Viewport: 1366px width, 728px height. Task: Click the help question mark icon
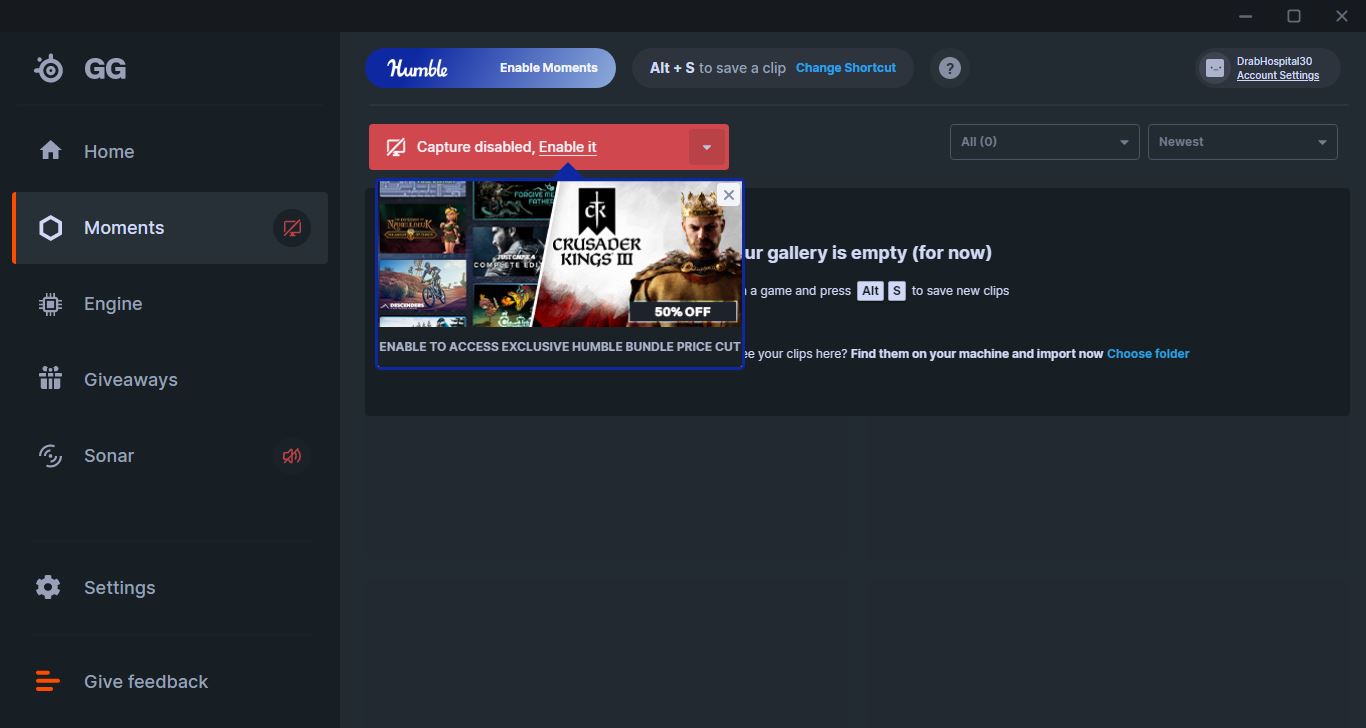click(950, 68)
